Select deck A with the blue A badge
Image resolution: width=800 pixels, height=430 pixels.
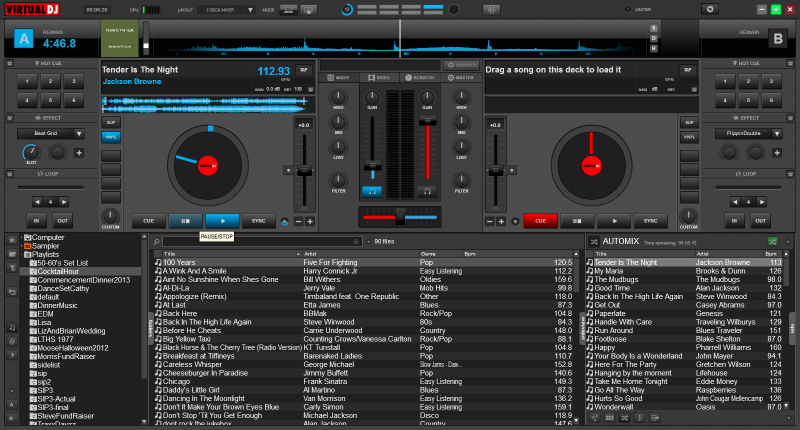[23, 39]
